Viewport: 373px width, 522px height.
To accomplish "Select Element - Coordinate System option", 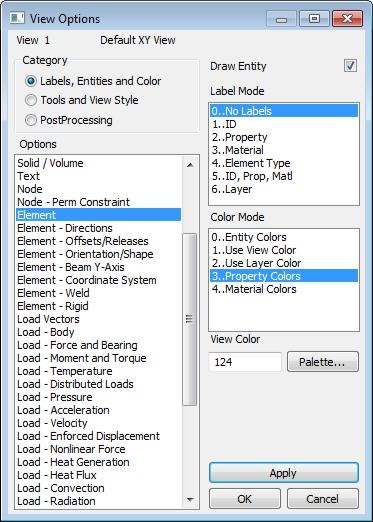I will coord(99,280).
